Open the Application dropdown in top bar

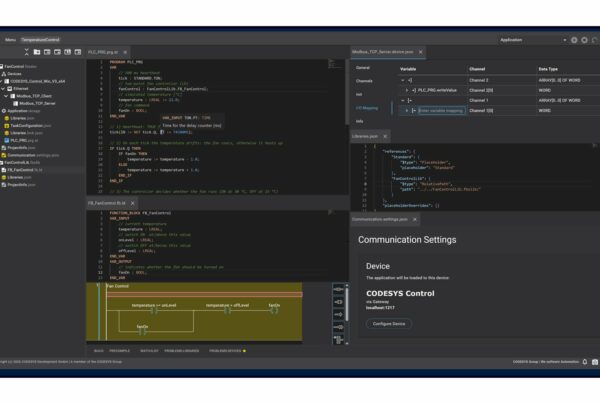(533, 40)
